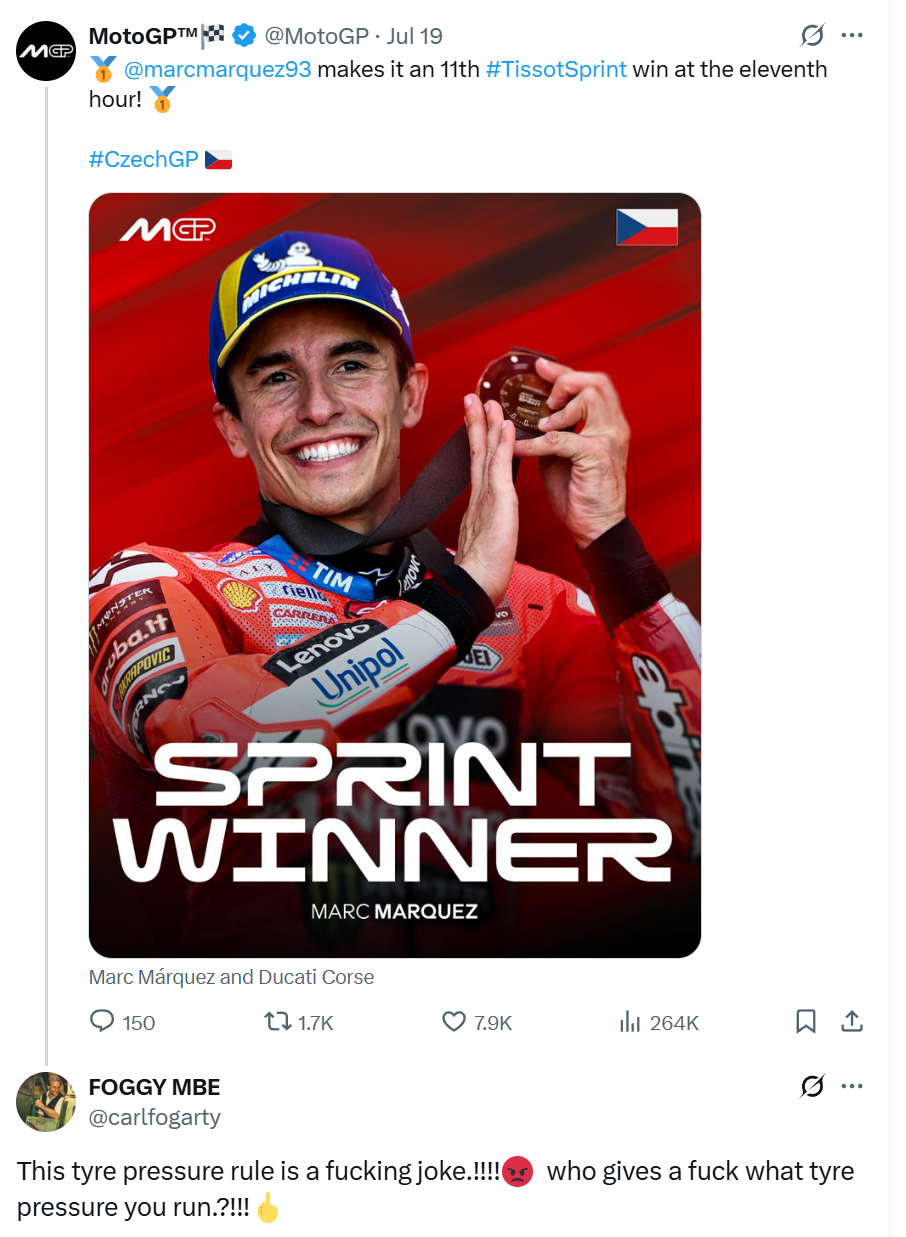
Task: Bookmark the MotoGP tweet
Action: pos(805,1021)
